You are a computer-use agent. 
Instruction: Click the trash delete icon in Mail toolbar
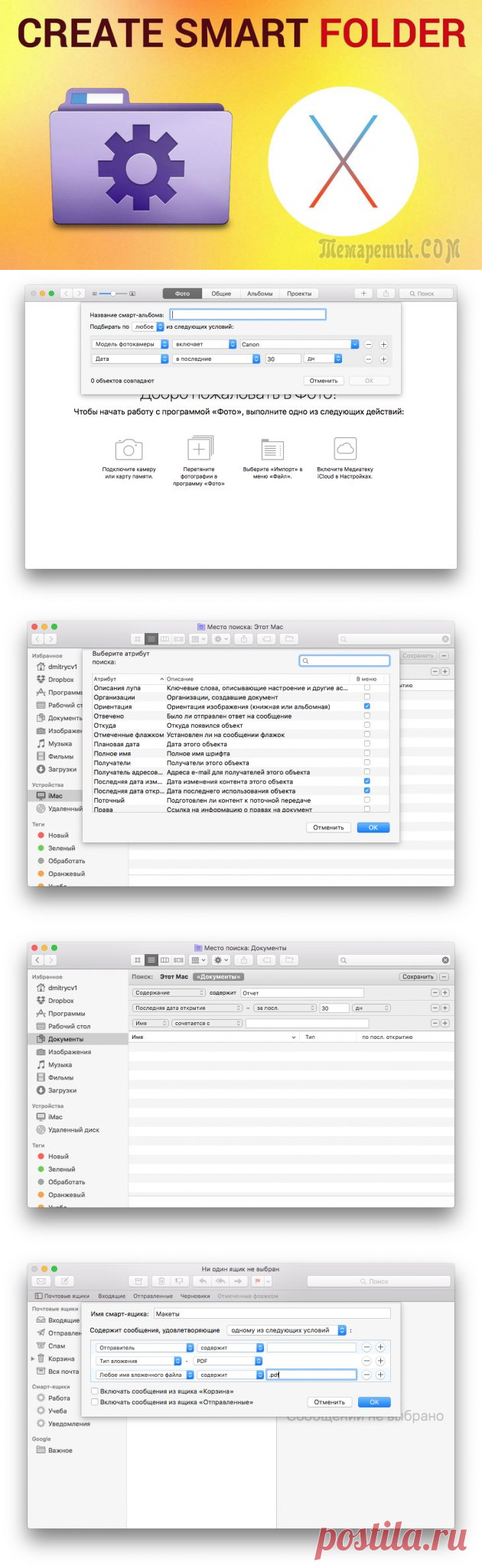point(161,1281)
